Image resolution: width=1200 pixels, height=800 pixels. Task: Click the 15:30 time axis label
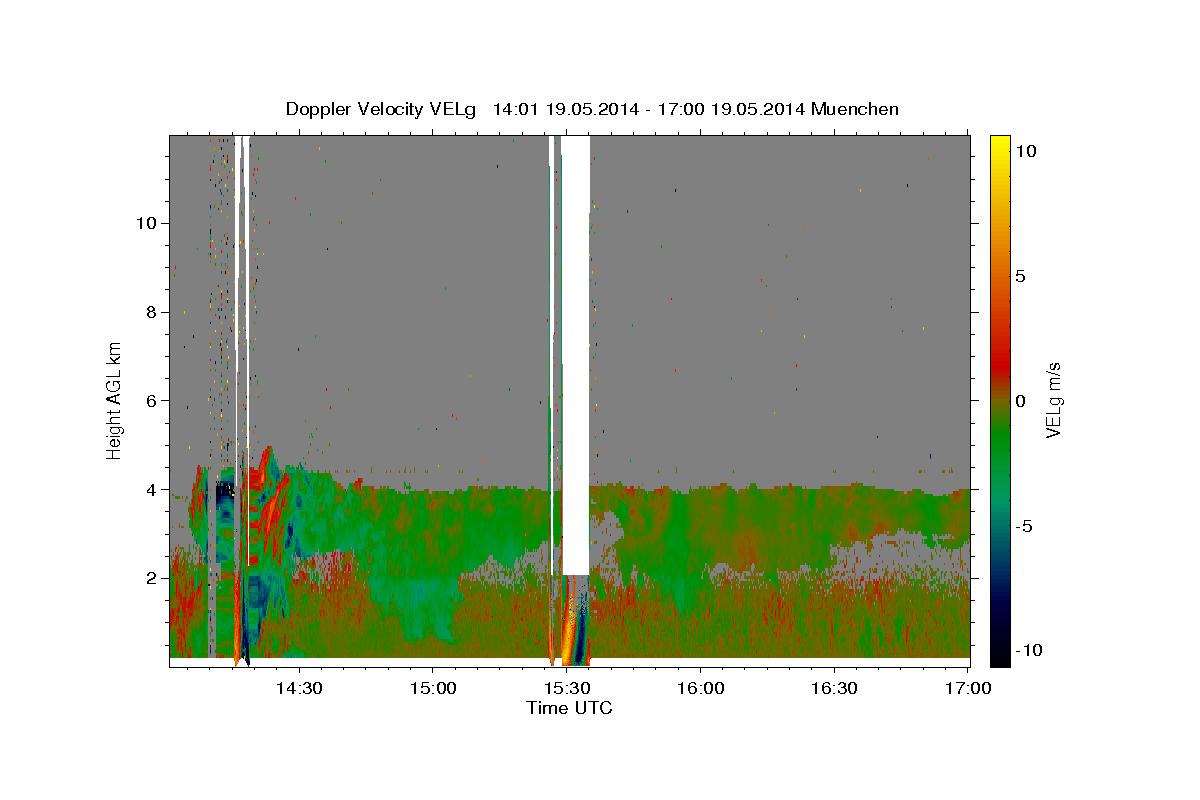tap(566, 689)
